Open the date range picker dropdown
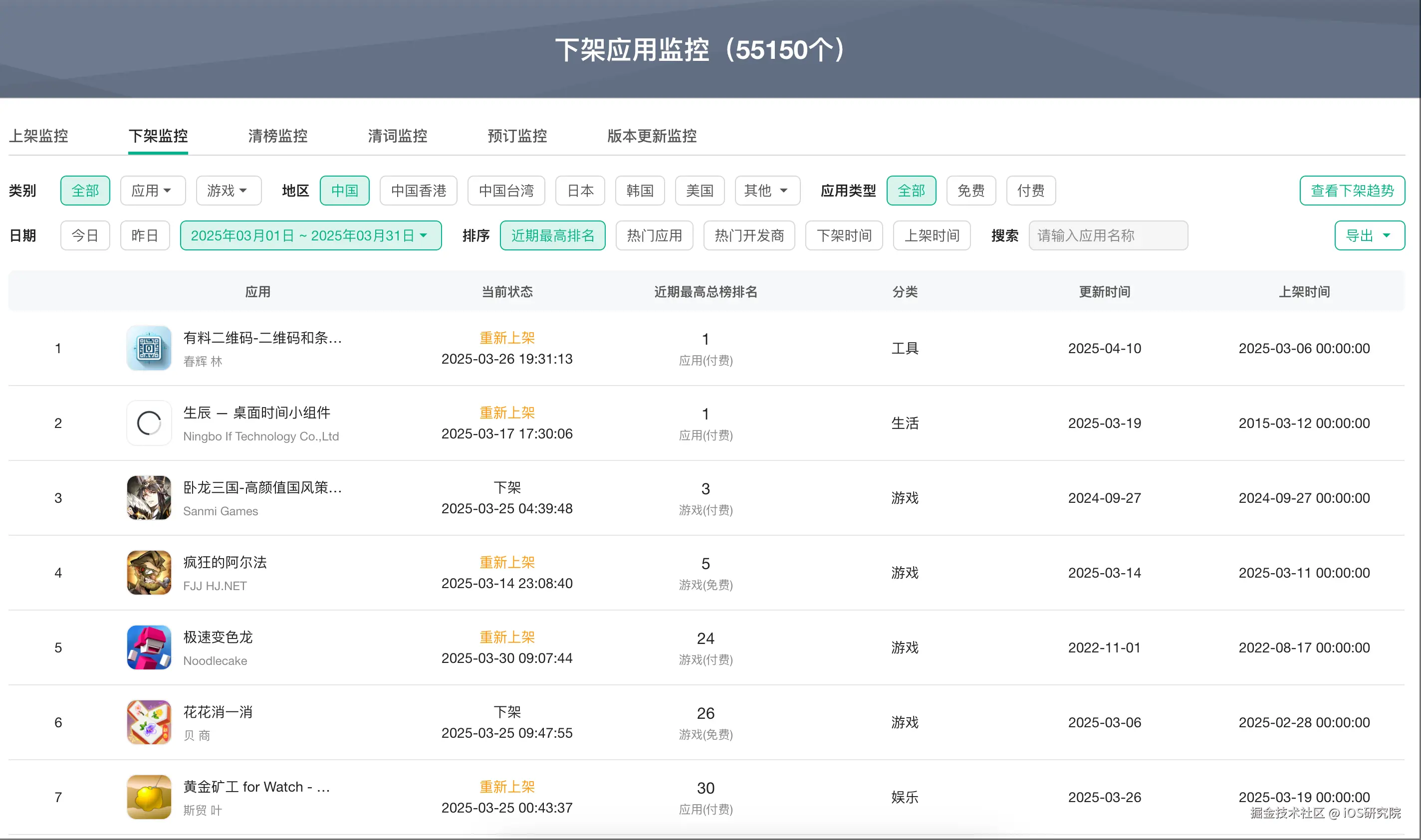This screenshot has width=1421, height=840. pyautogui.click(x=310, y=235)
